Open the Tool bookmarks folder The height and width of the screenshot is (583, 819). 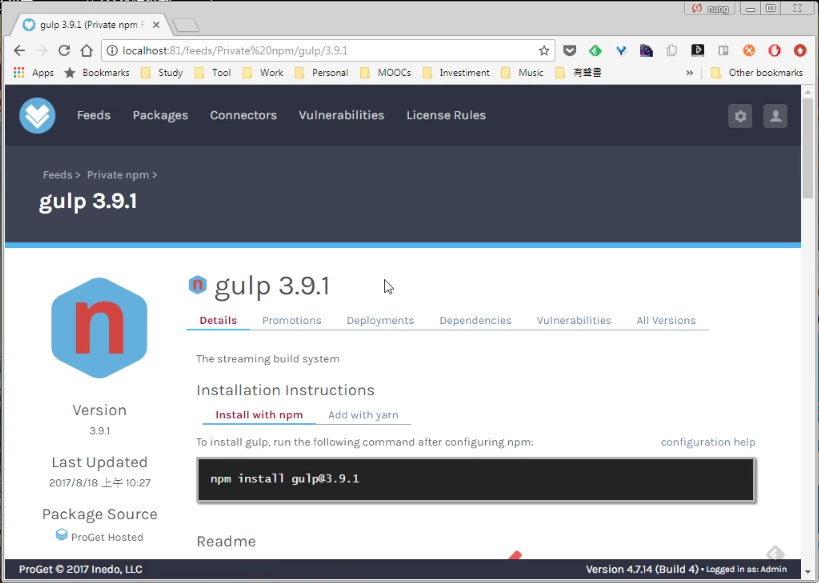213,73
